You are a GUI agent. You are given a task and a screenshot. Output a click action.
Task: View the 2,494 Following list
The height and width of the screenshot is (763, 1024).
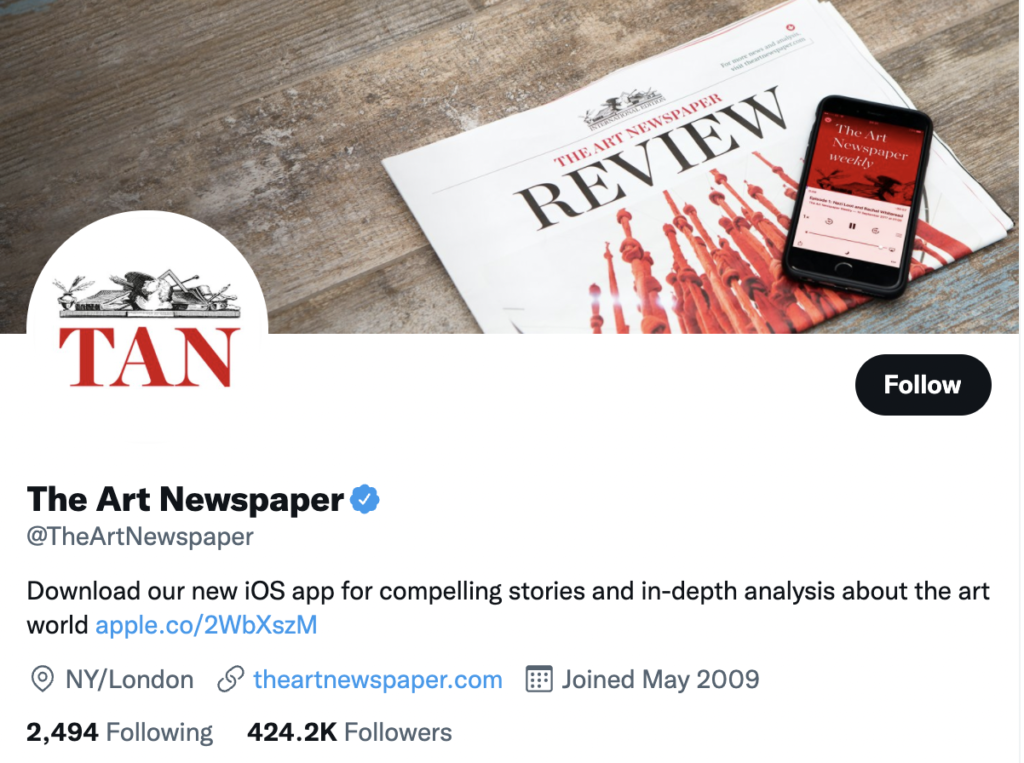[120, 732]
